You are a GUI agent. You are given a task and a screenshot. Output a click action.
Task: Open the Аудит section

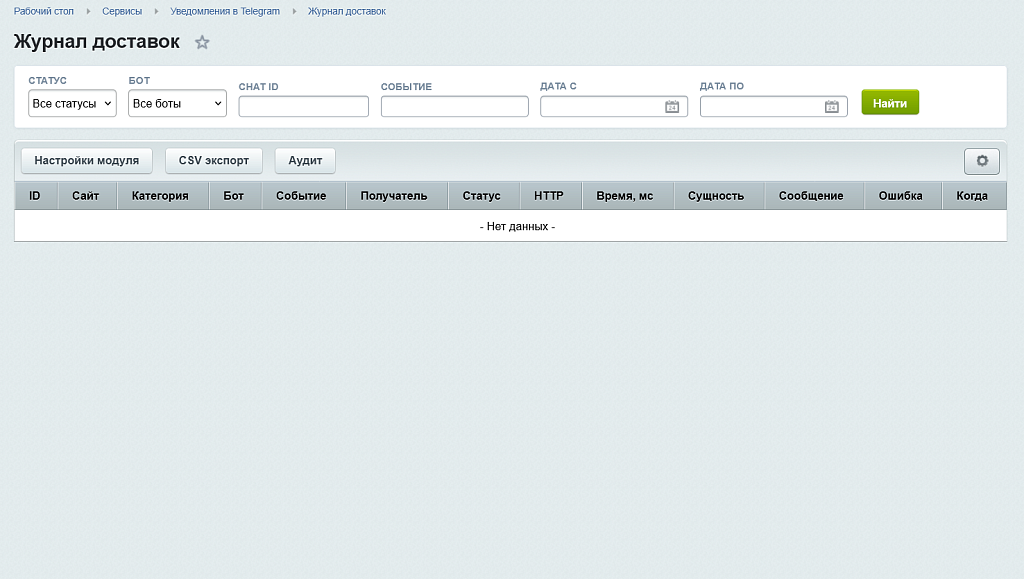coord(305,161)
